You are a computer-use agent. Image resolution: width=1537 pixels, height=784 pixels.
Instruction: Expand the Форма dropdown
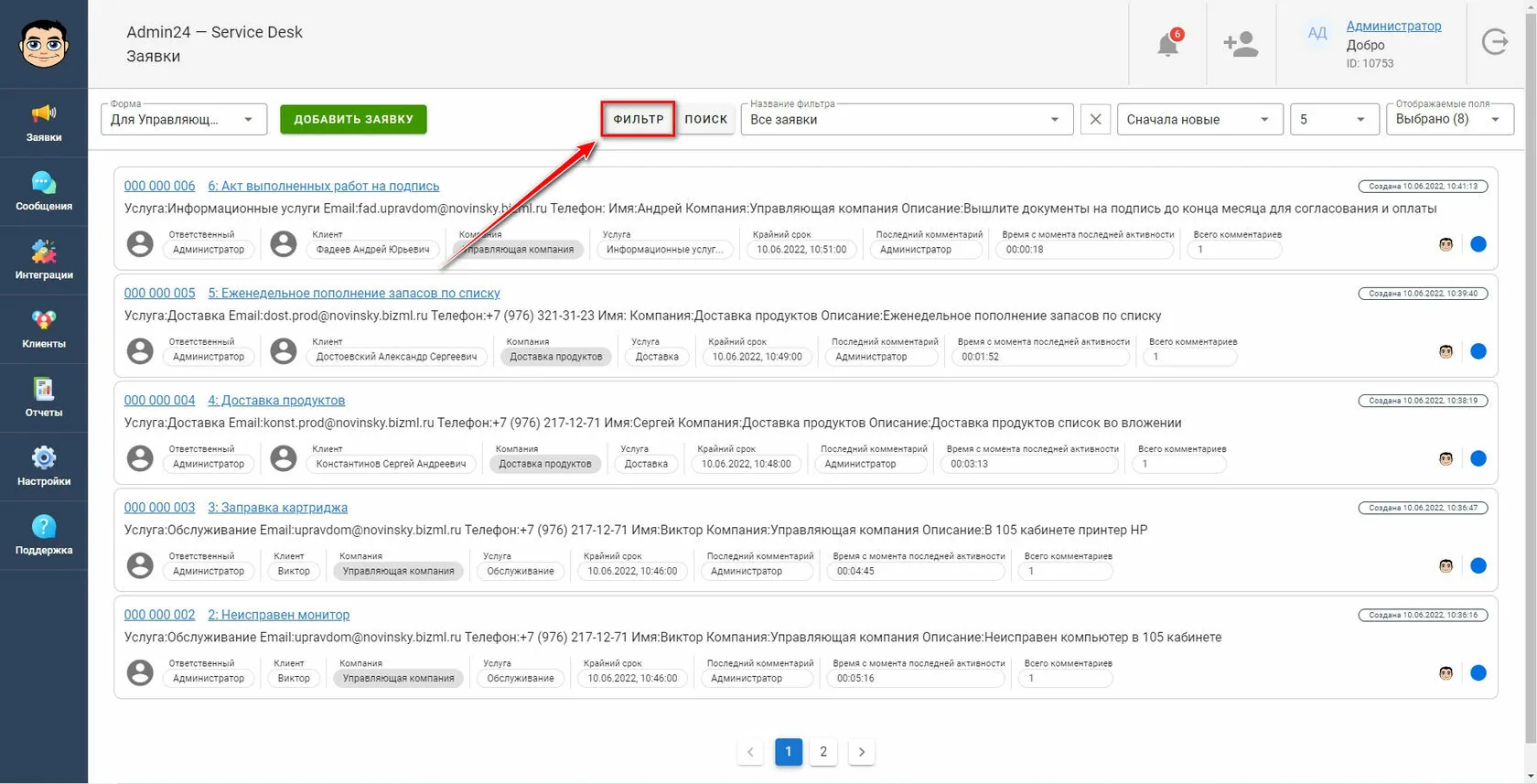[x=184, y=119]
